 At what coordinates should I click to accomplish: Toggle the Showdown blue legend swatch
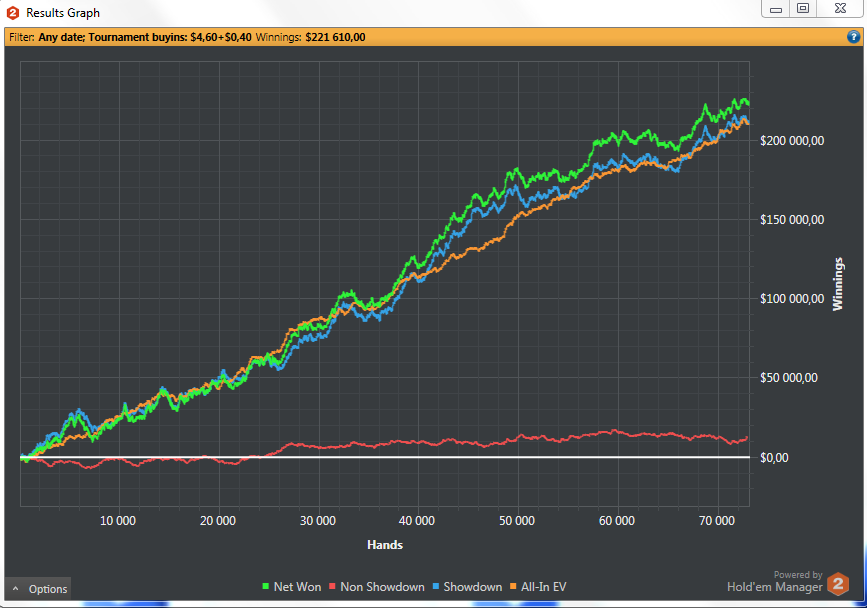pos(436,586)
